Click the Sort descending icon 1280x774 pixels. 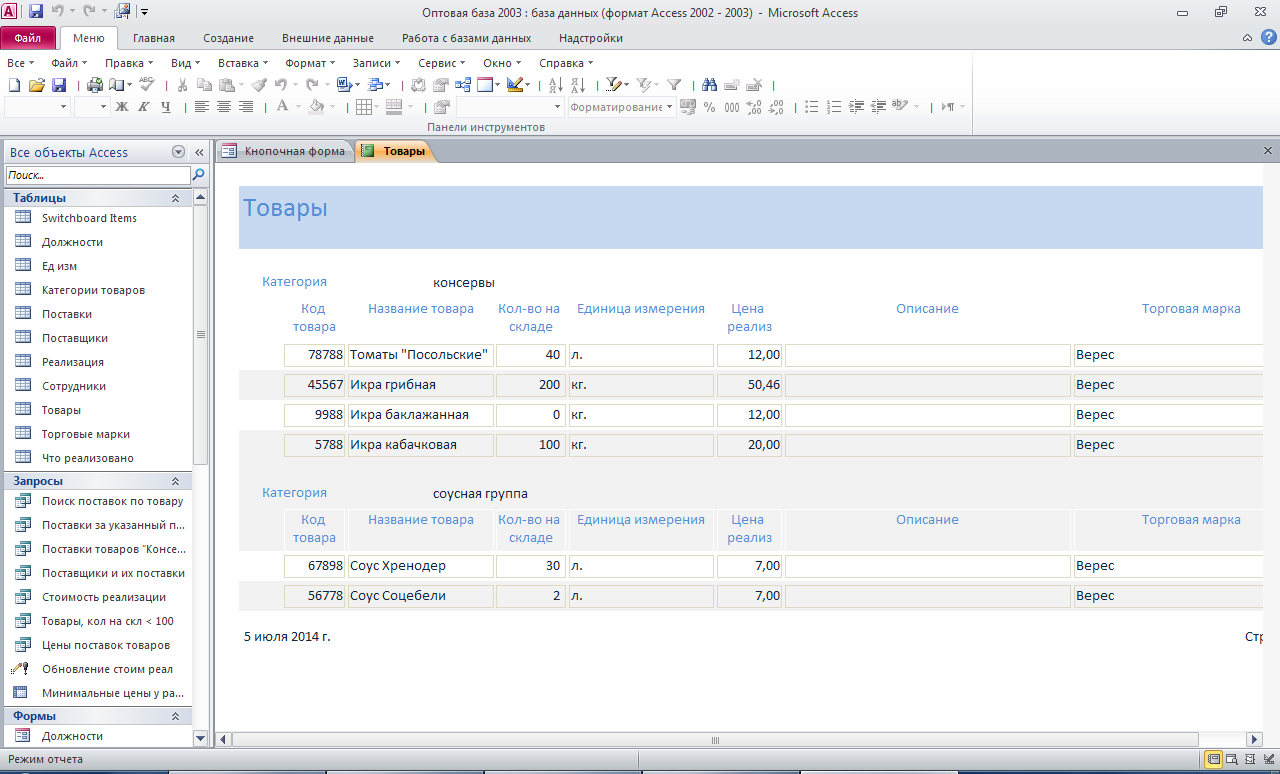(578, 86)
